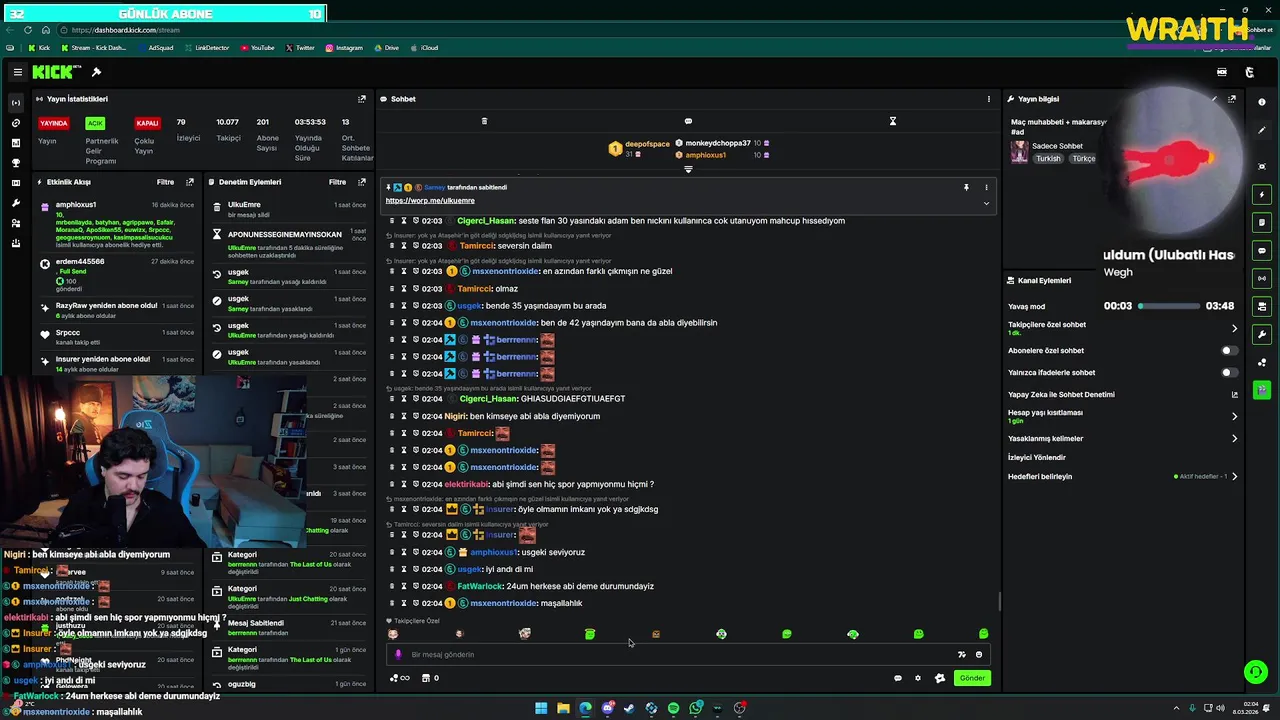
Task: Open the pinned worp.me/ulkuemre link
Action: coord(430,201)
